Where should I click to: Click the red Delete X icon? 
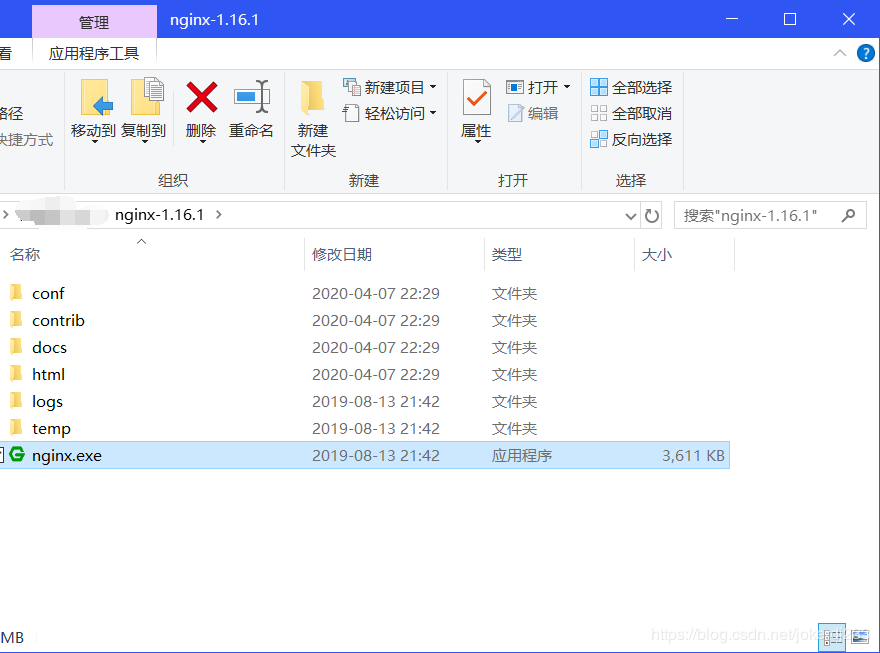201,97
